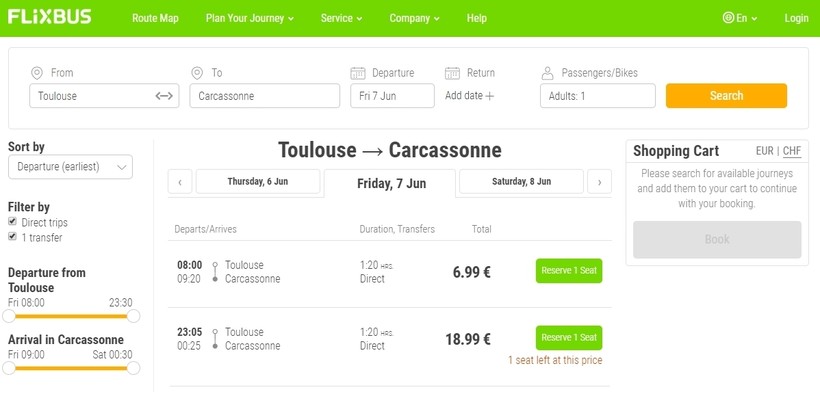
Task: Select the Saturday, 8 Jun tab
Action: tap(521, 182)
